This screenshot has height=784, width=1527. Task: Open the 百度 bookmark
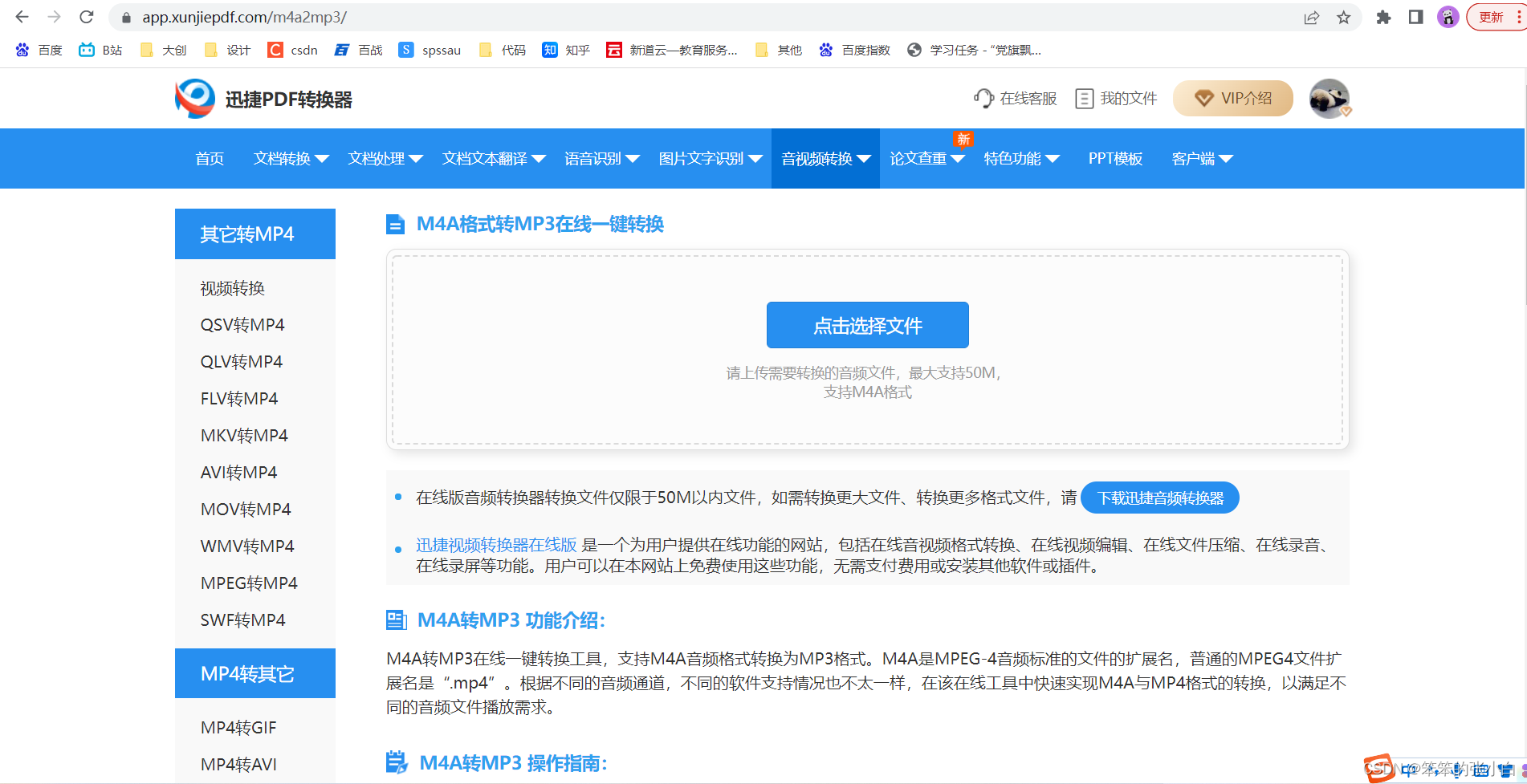[39, 50]
